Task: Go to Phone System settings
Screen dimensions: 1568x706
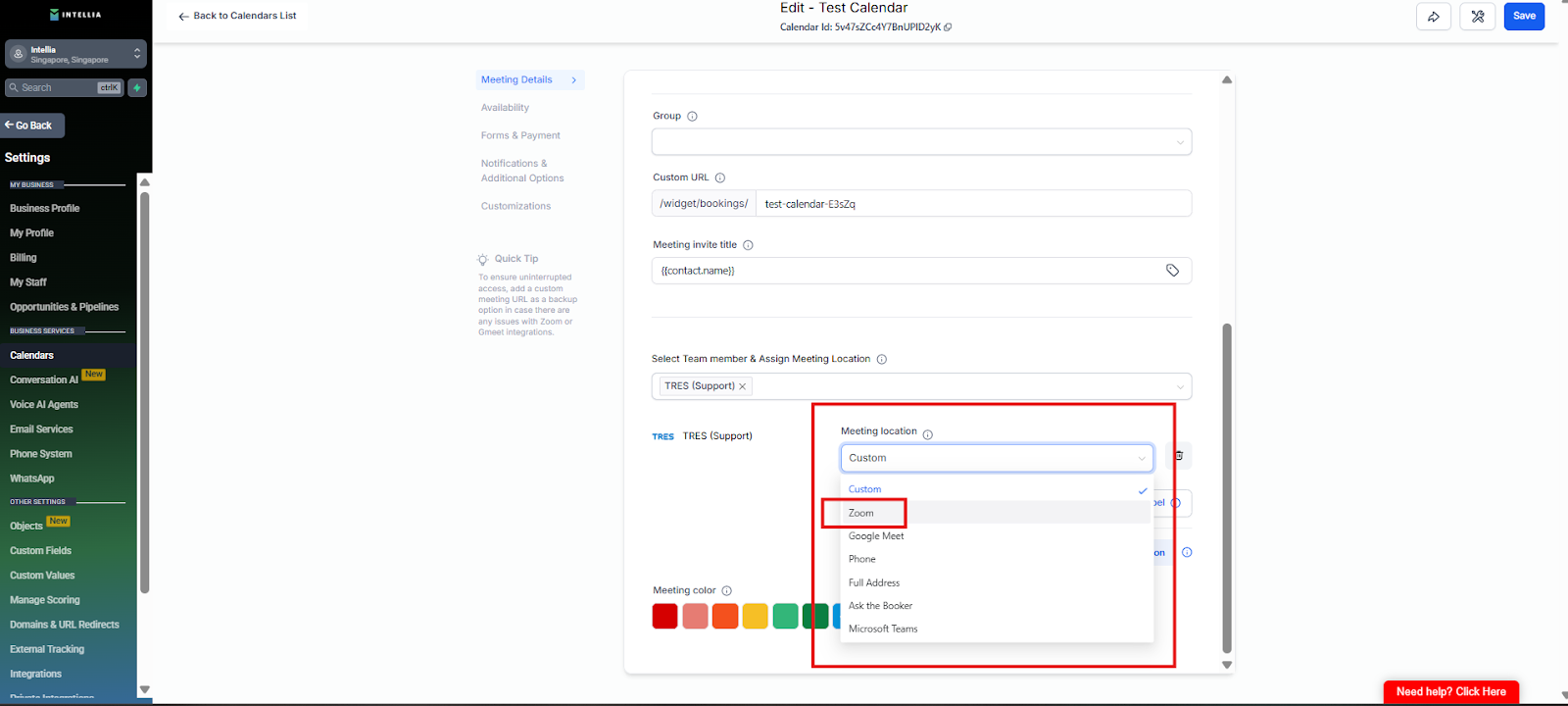Action: [41, 454]
